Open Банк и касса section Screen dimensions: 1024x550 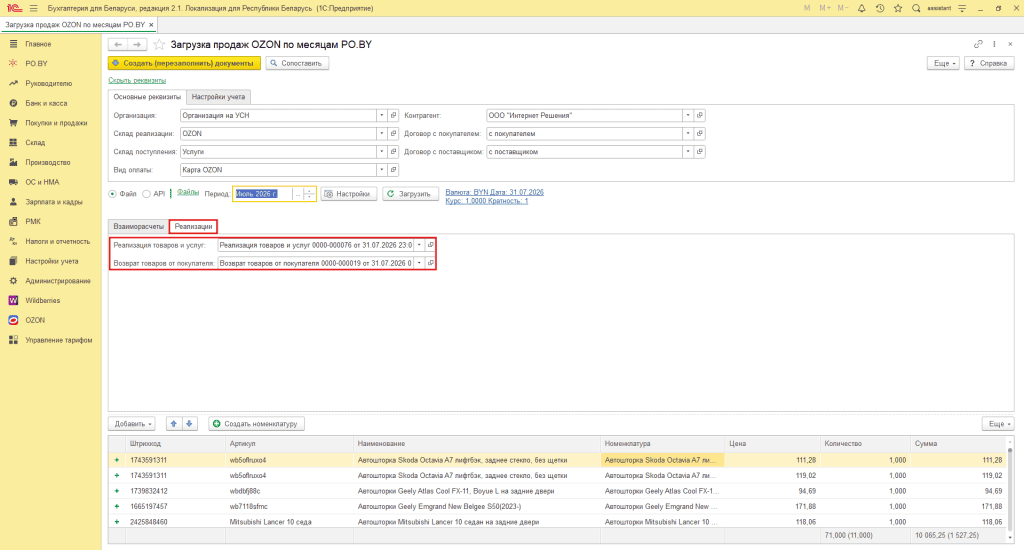46,103
